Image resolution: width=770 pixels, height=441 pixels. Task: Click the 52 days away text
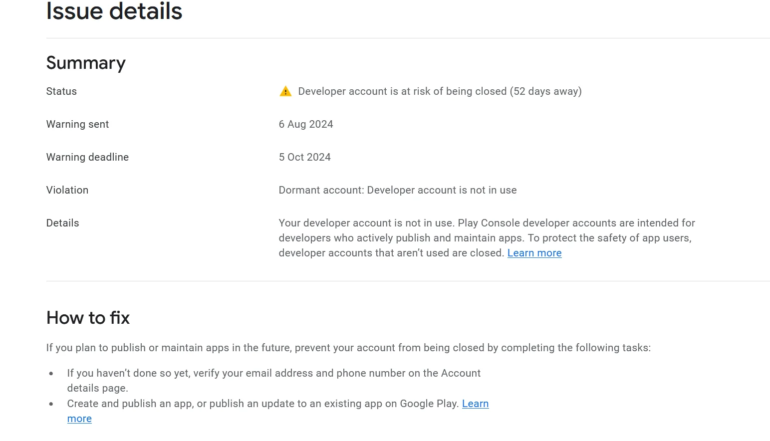coord(548,92)
